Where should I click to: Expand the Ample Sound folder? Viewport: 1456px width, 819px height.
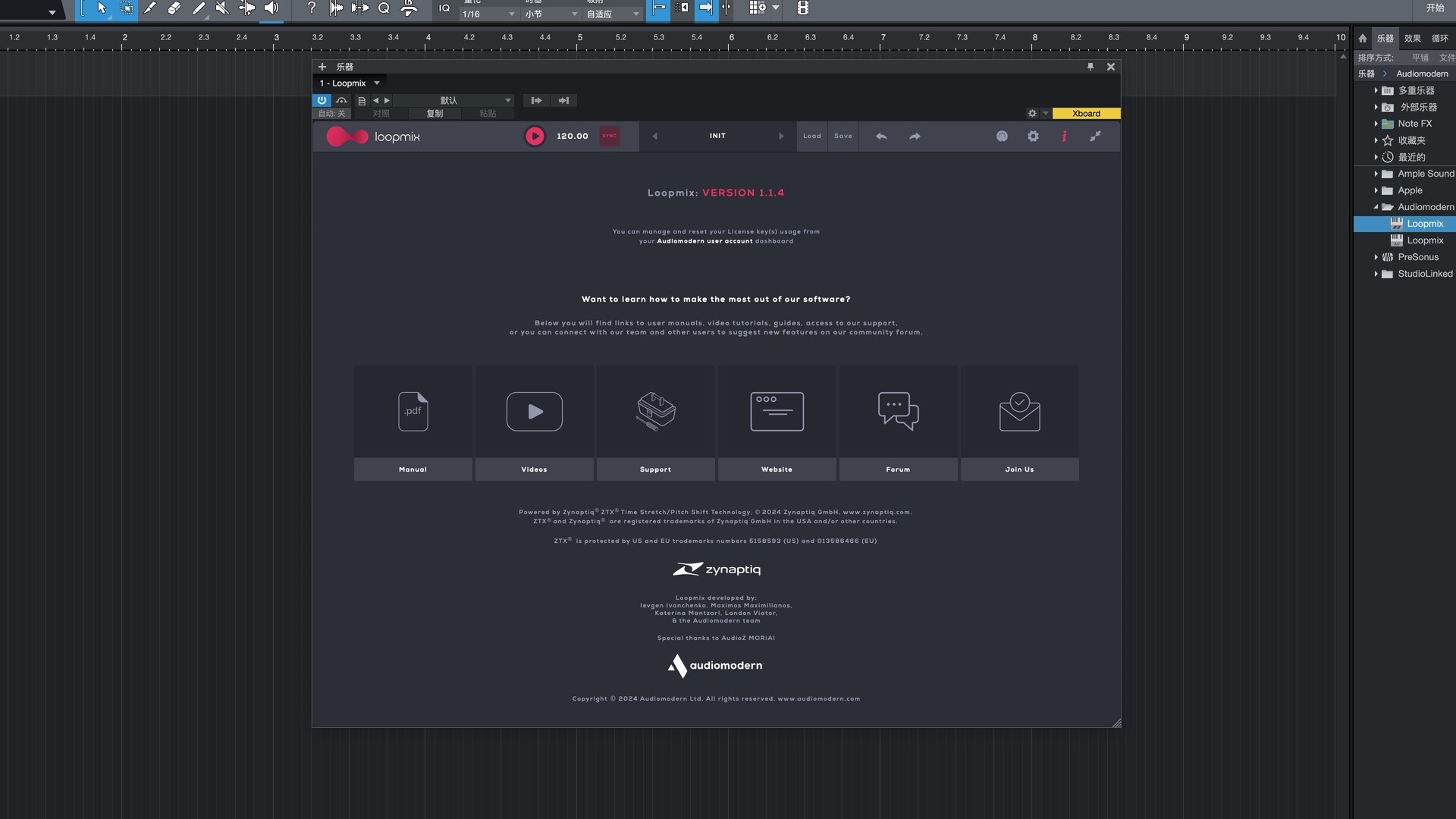tap(1376, 174)
